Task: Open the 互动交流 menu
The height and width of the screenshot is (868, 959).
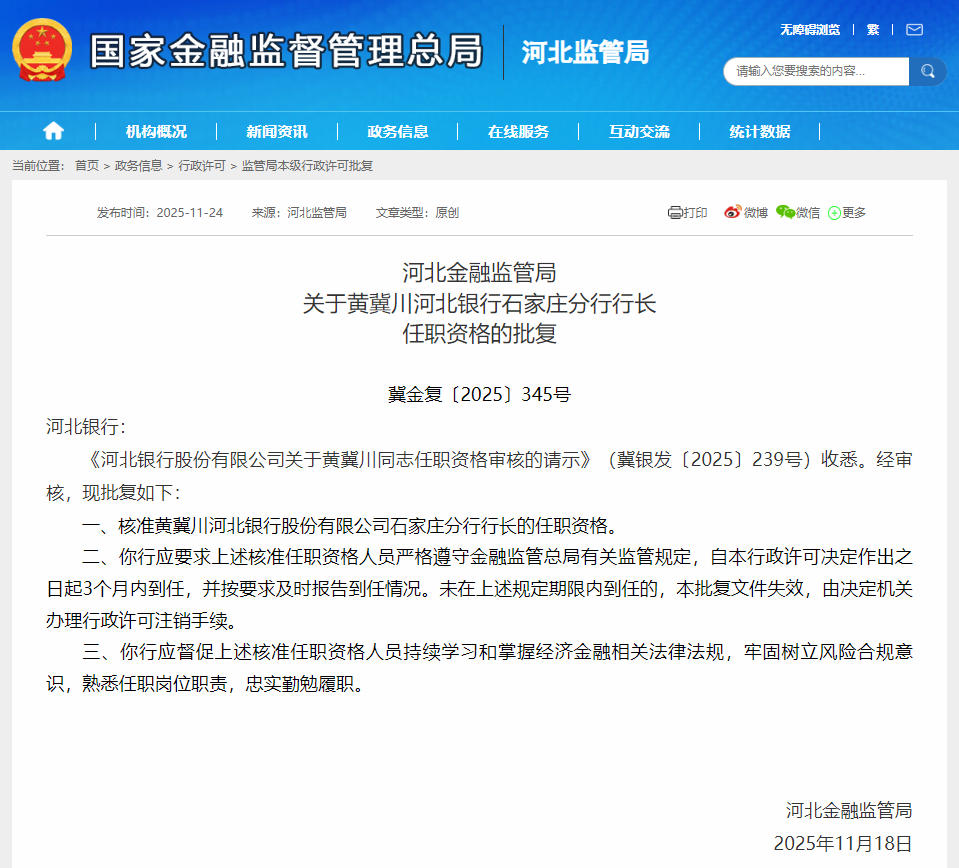Action: pyautogui.click(x=639, y=131)
